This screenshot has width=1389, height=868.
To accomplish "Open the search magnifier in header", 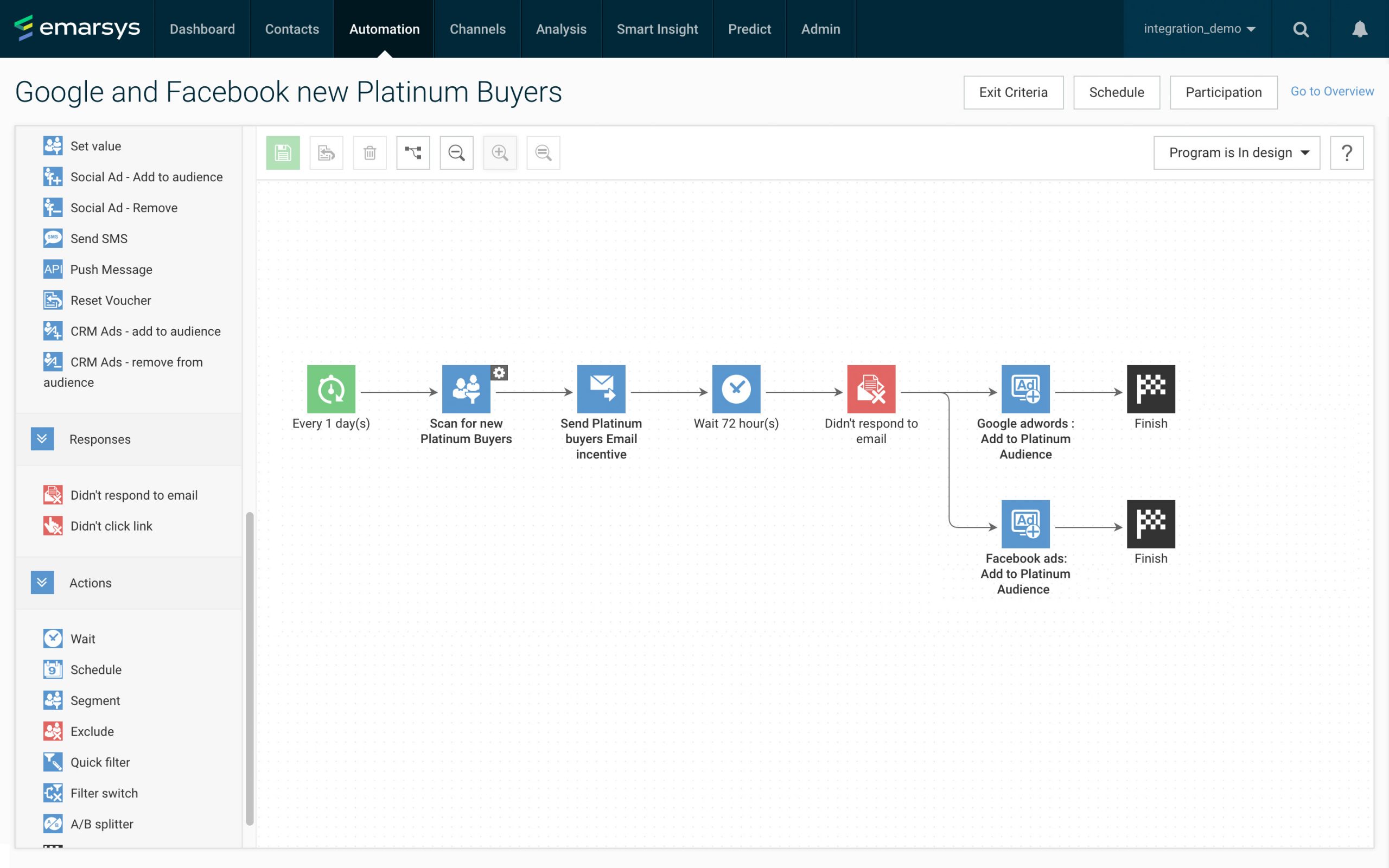I will pos(1301,29).
